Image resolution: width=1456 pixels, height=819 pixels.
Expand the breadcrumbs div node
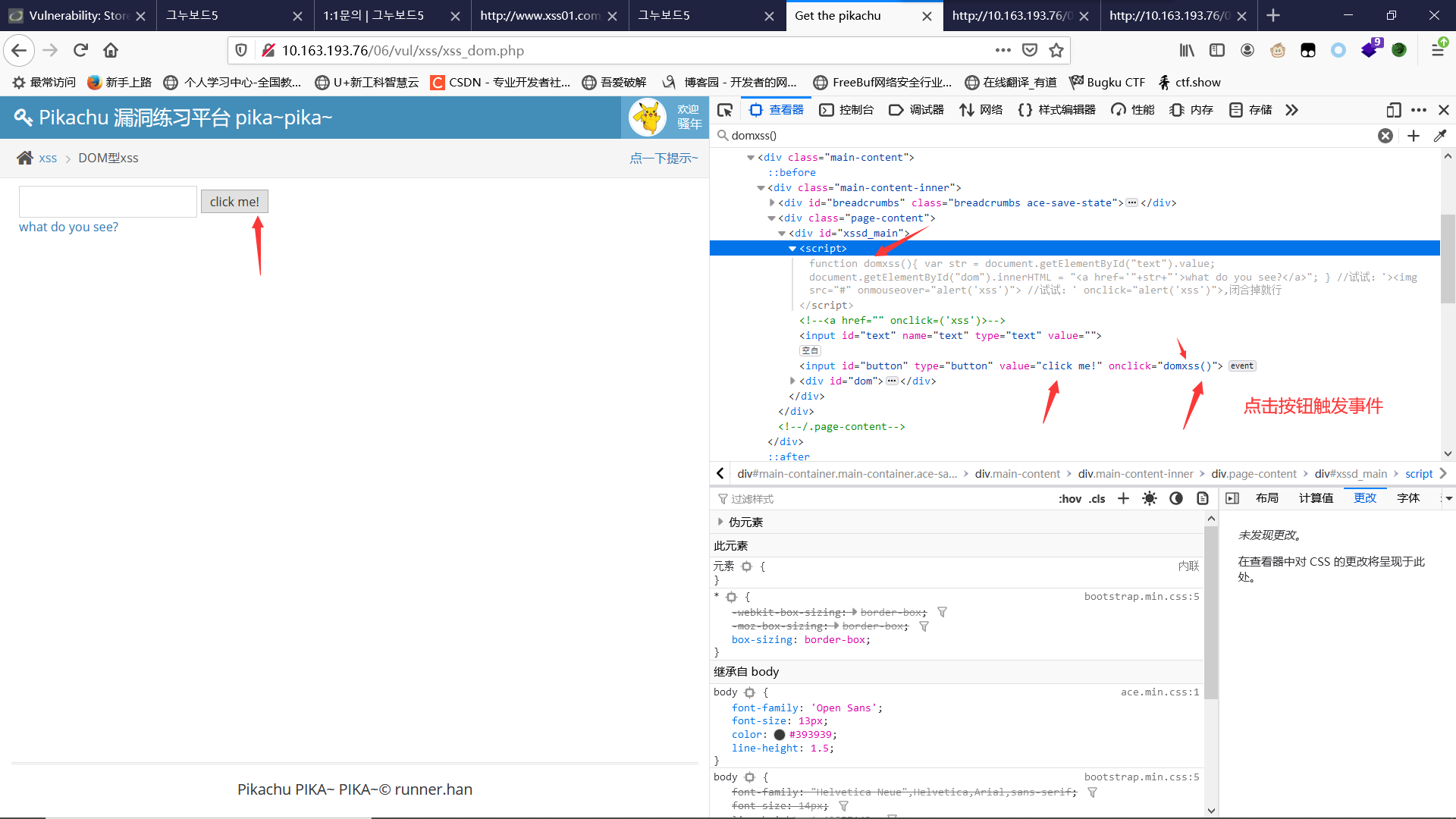771,203
